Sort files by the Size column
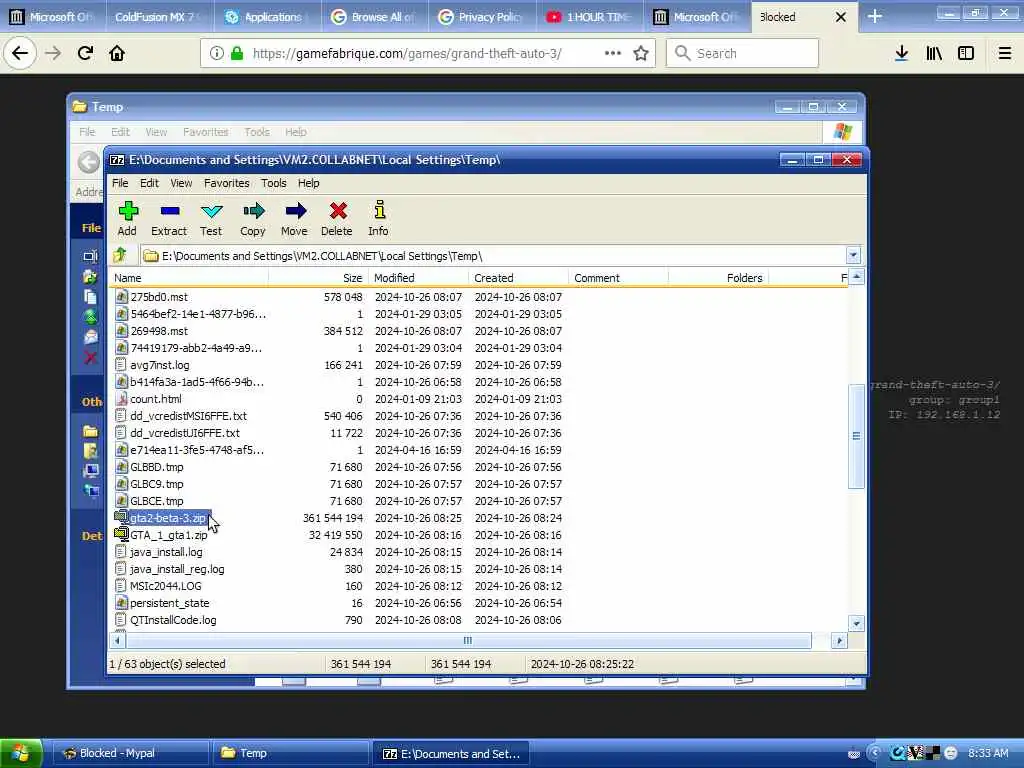Screen dimensions: 1024x768 (x=319, y=278)
